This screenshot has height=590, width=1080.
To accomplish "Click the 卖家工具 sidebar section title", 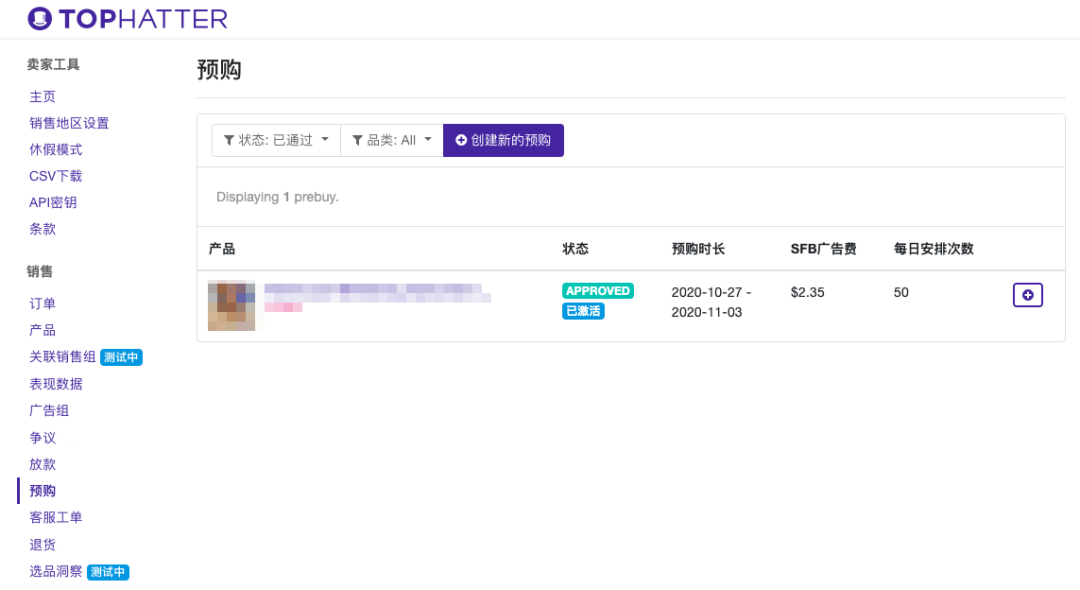I will point(53,65).
